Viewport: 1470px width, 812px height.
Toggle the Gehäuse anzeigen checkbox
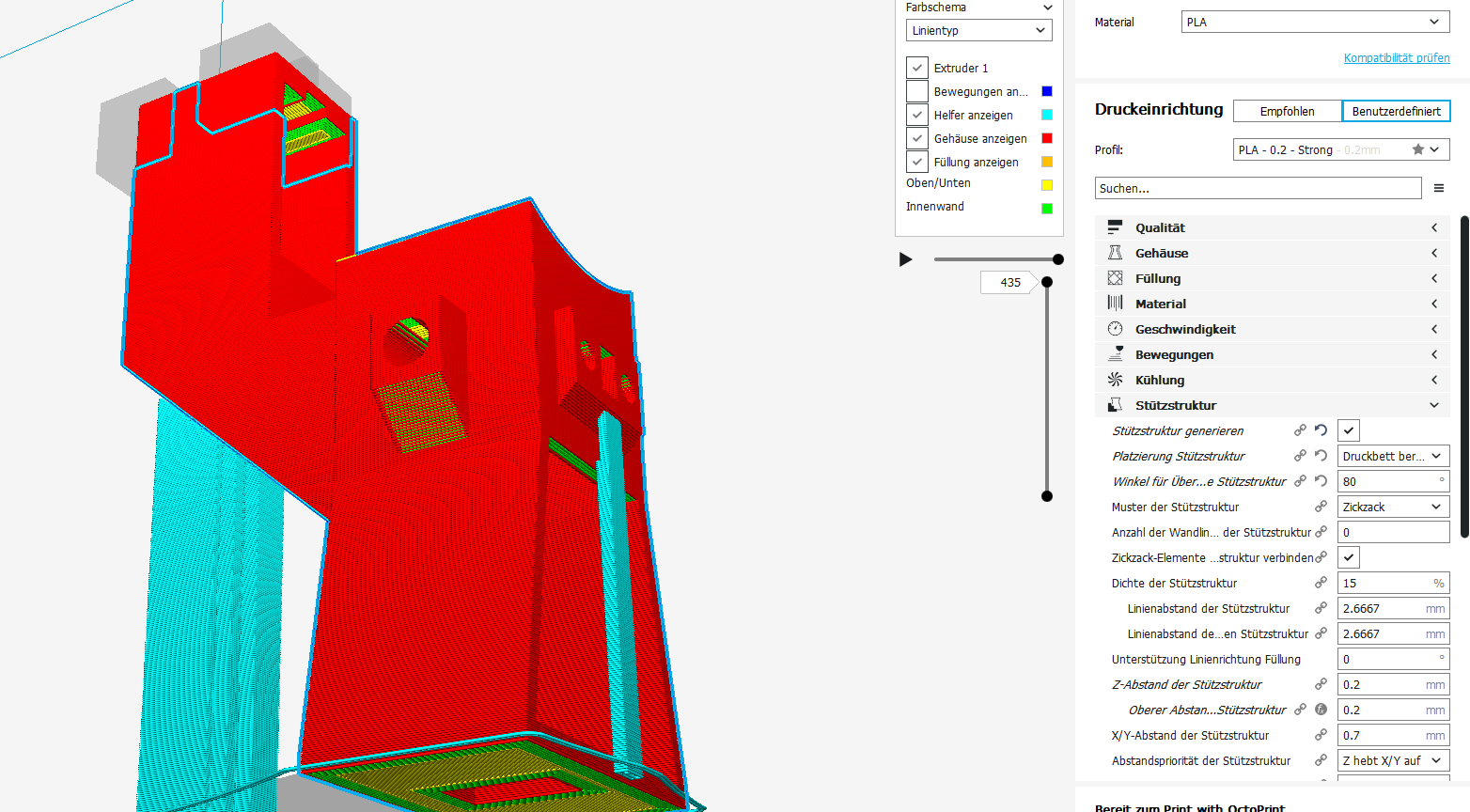(917, 138)
